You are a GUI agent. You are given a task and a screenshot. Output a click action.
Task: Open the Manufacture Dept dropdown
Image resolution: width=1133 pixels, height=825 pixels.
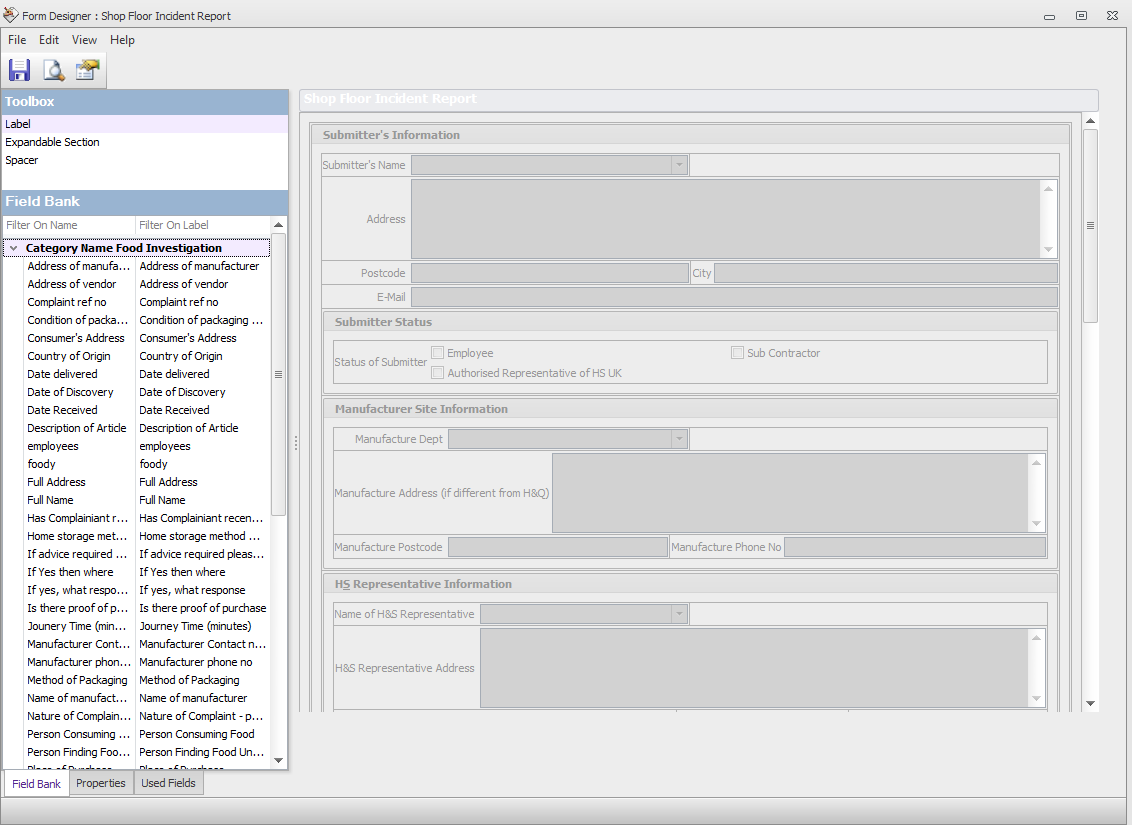coord(680,438)
